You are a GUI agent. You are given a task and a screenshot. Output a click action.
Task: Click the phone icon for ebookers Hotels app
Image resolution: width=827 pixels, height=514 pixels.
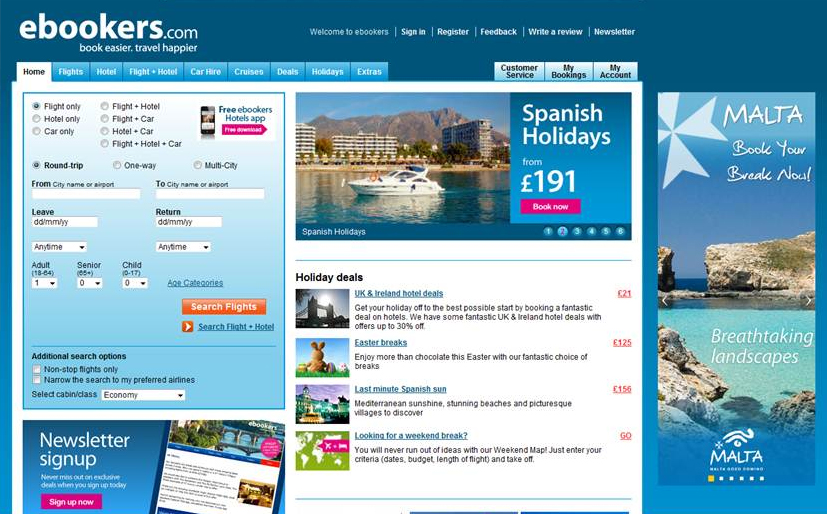tap(207, 121)
